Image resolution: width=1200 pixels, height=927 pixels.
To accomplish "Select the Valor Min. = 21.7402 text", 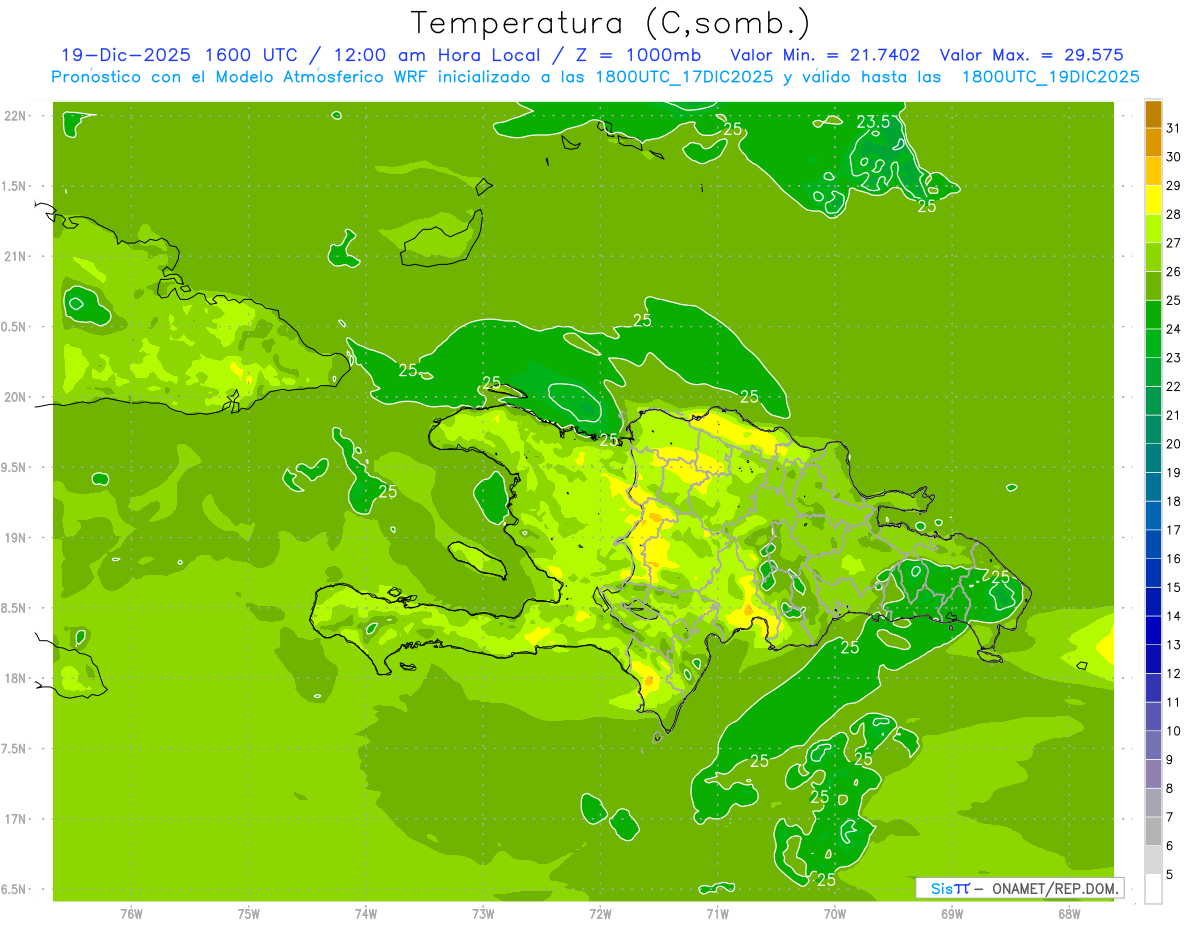I will point(825,55).
